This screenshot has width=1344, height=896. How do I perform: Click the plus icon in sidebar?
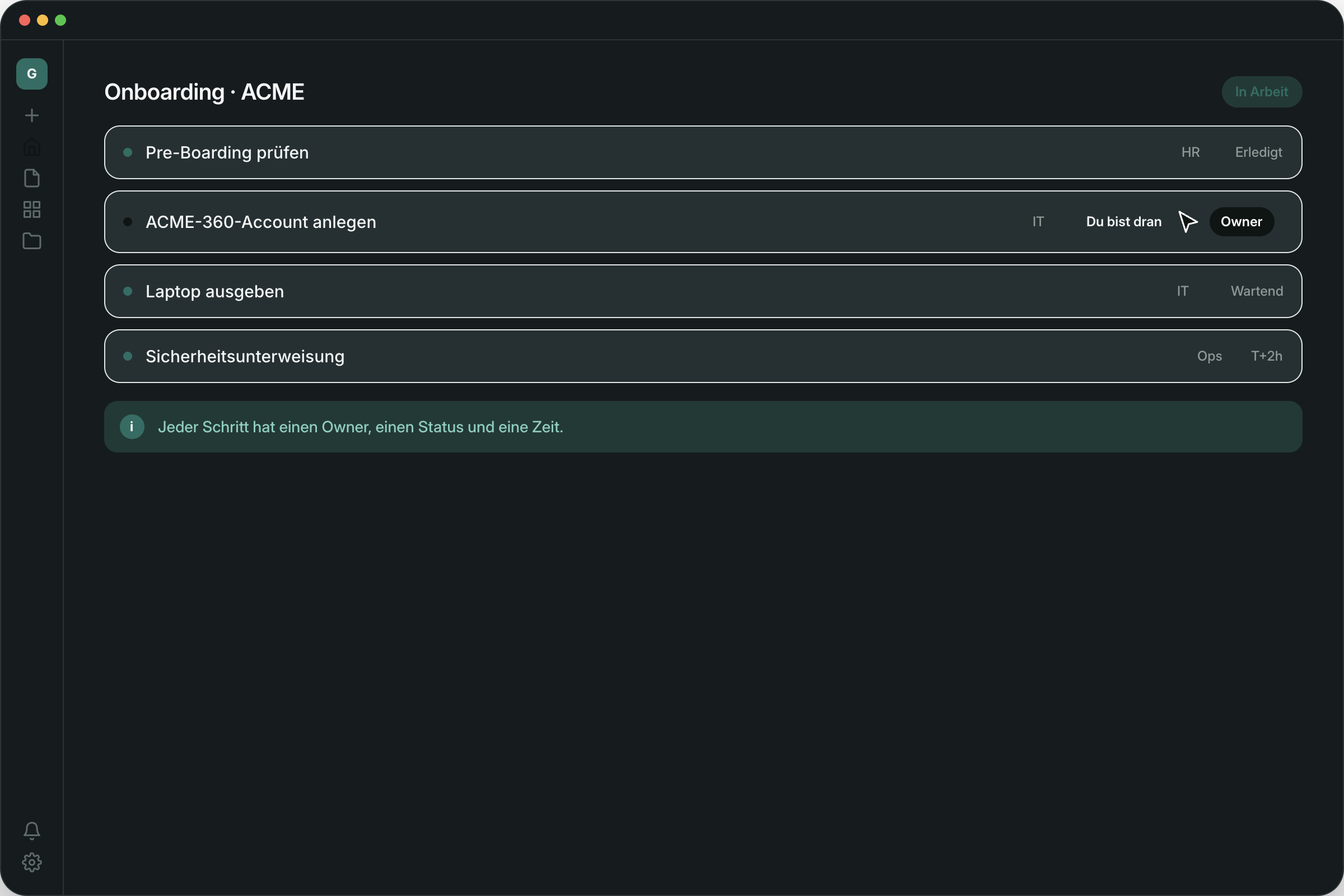tap(32, 115)
